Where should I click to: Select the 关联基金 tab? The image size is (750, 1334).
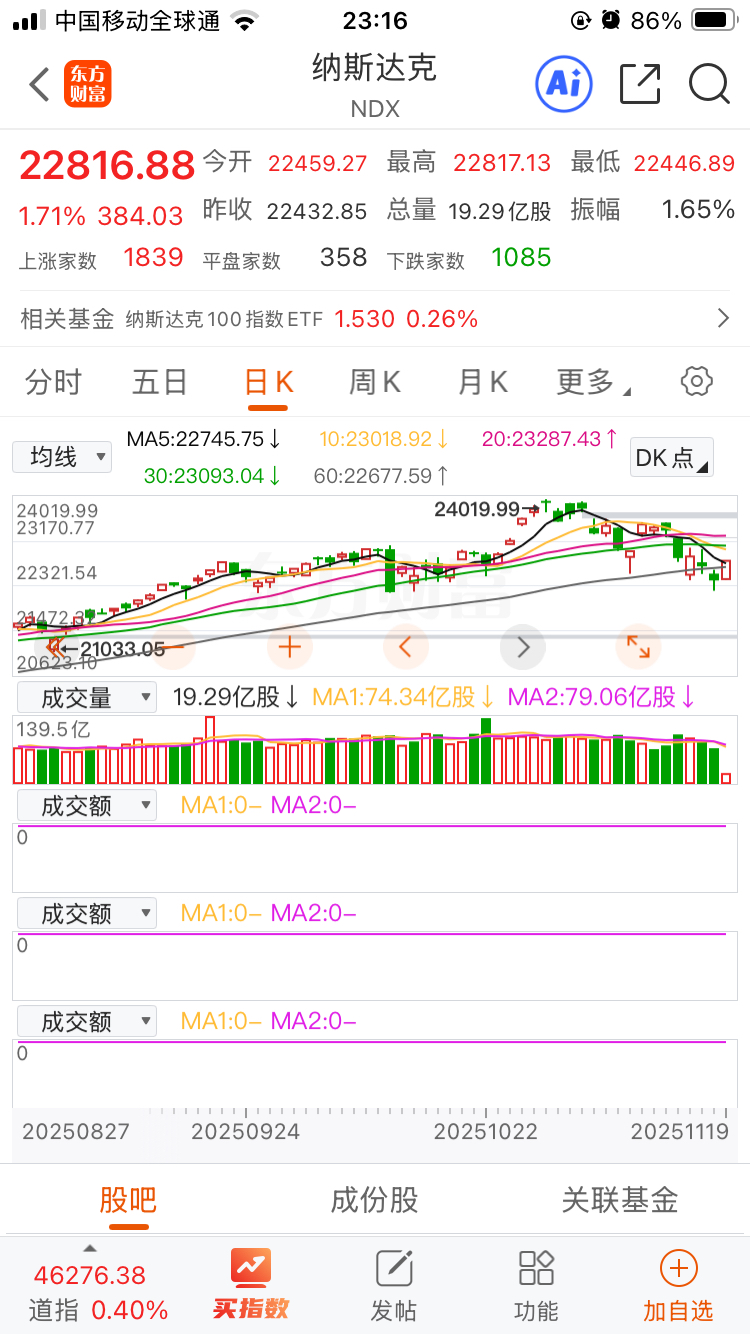620,1199
